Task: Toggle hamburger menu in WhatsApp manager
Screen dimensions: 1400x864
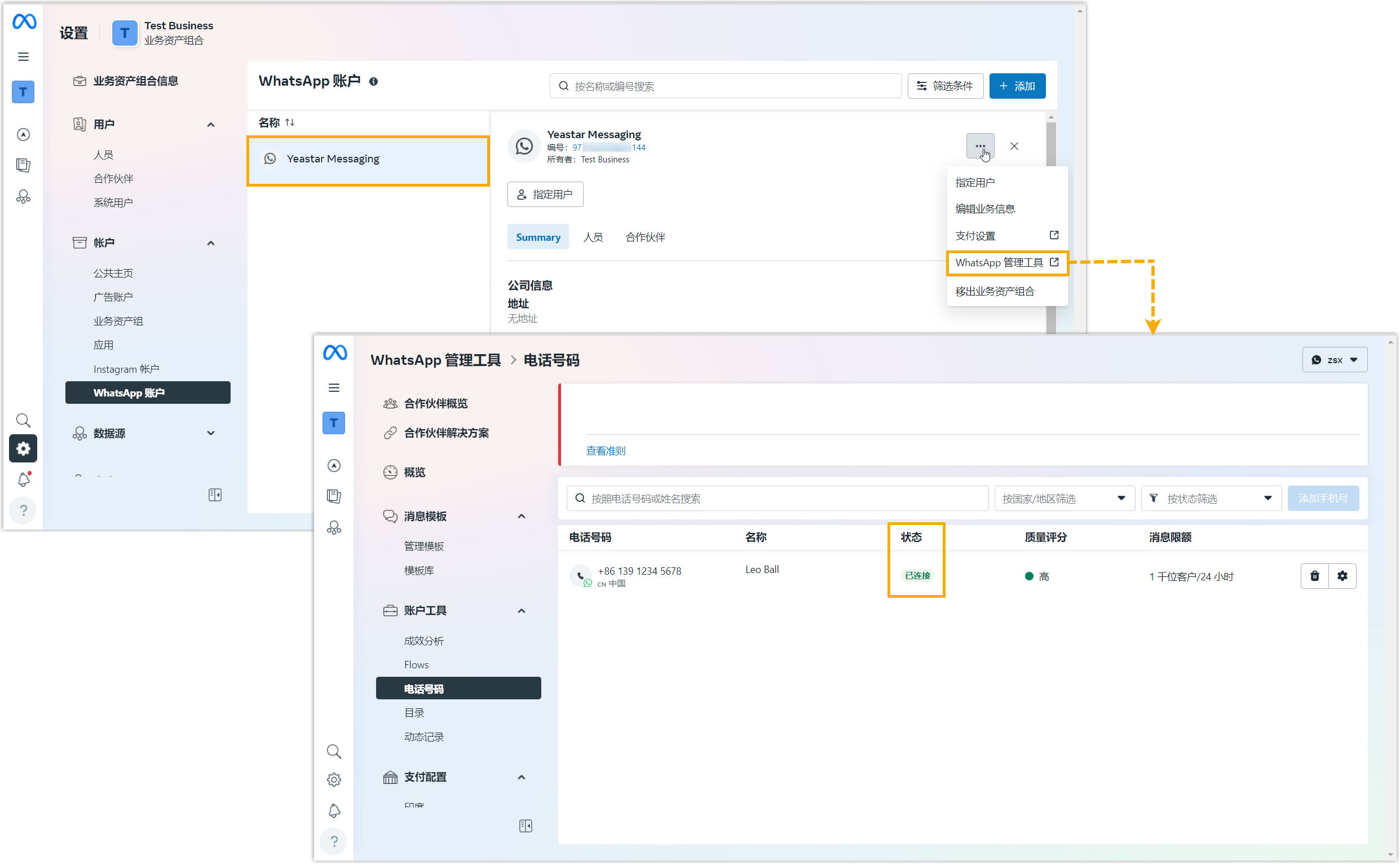Action: 334,388
